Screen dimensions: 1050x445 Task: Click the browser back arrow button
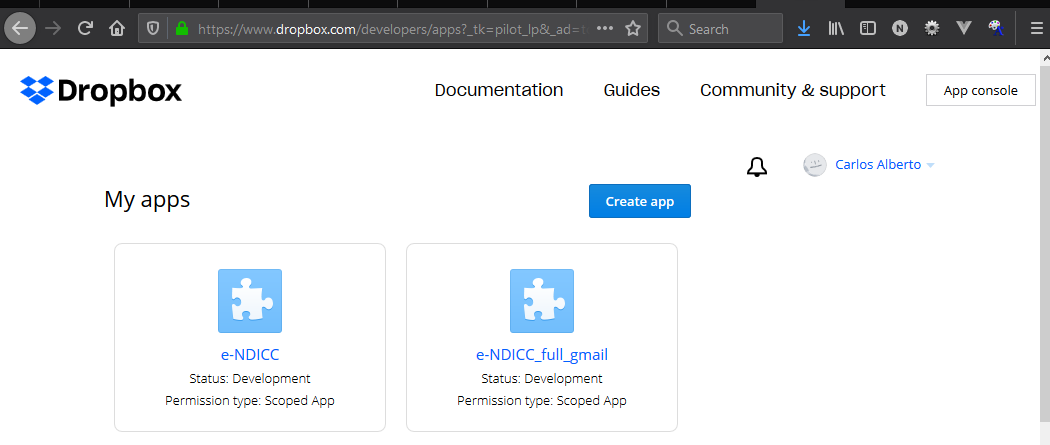point(20,29)
